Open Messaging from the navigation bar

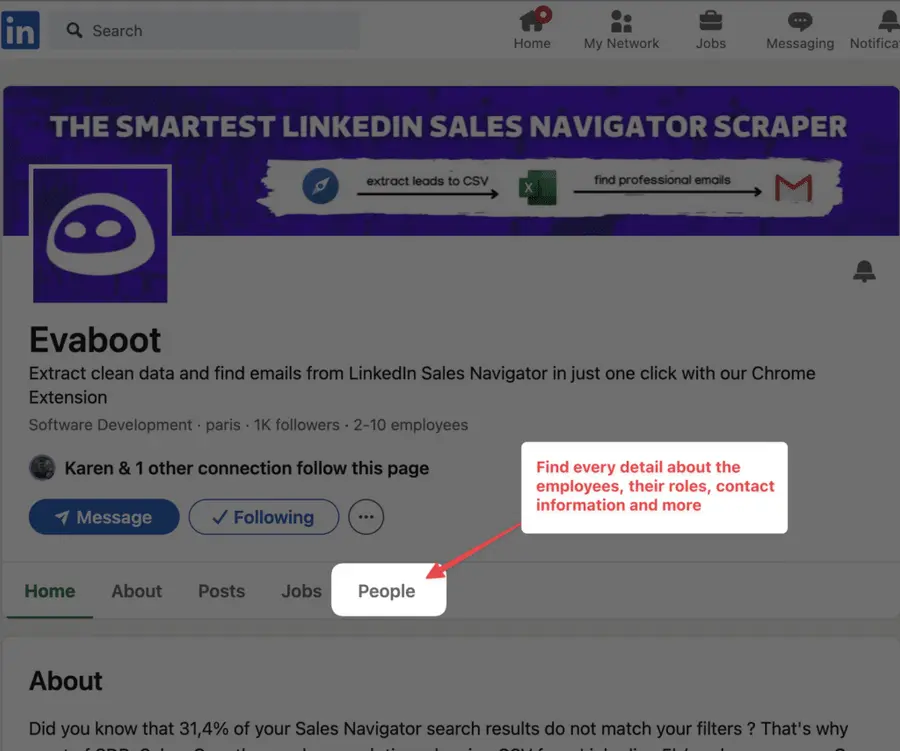(799, 22)
